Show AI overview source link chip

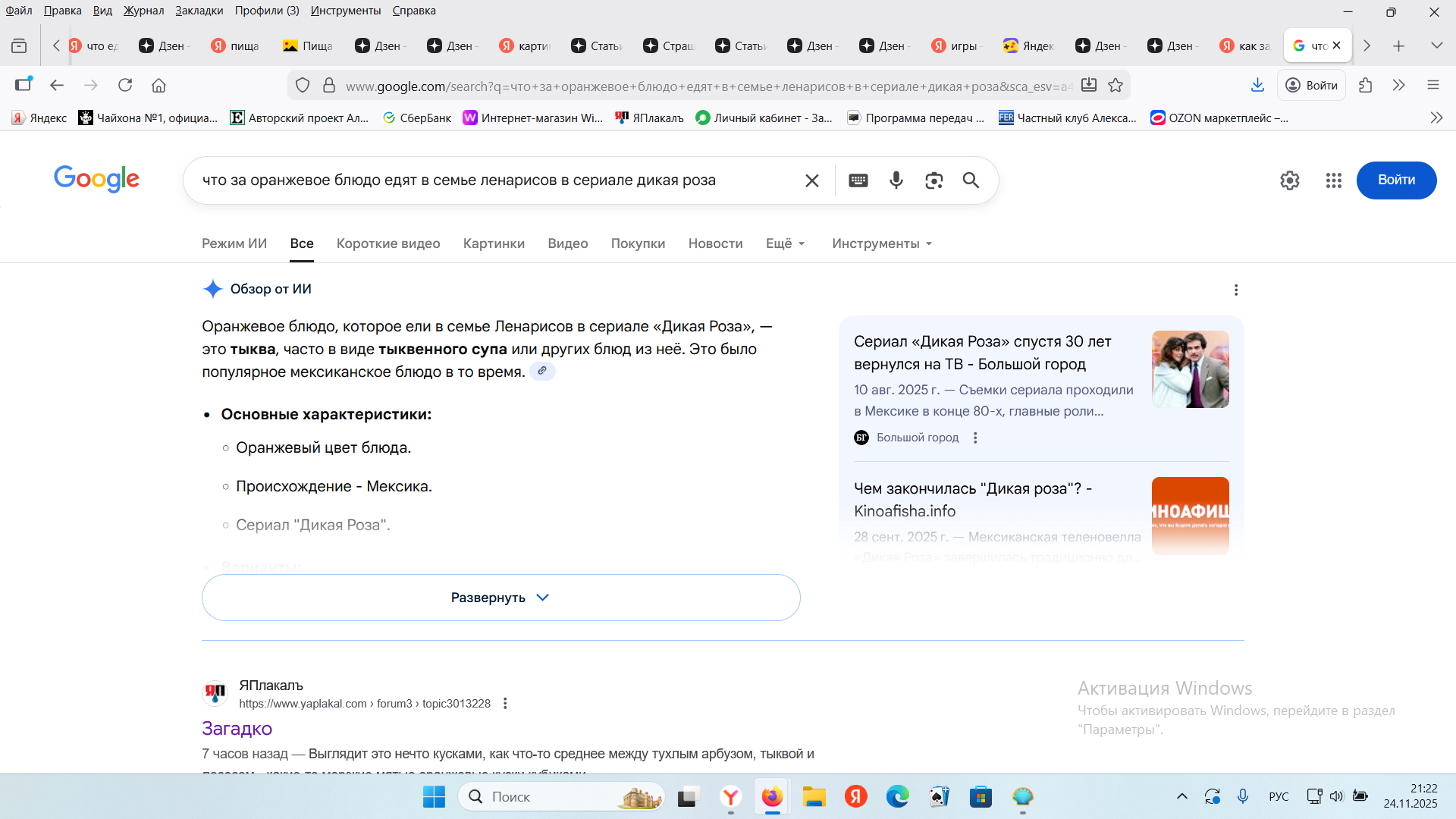tap(542, 371)
